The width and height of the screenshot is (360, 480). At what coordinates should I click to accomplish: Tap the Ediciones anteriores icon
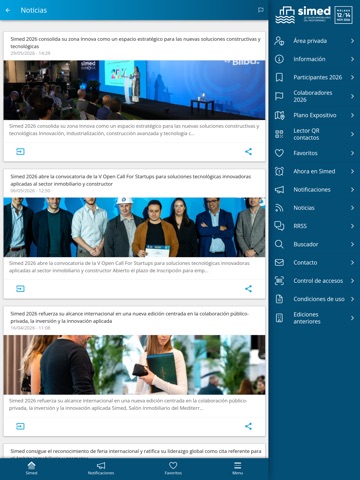pos(279,318)
